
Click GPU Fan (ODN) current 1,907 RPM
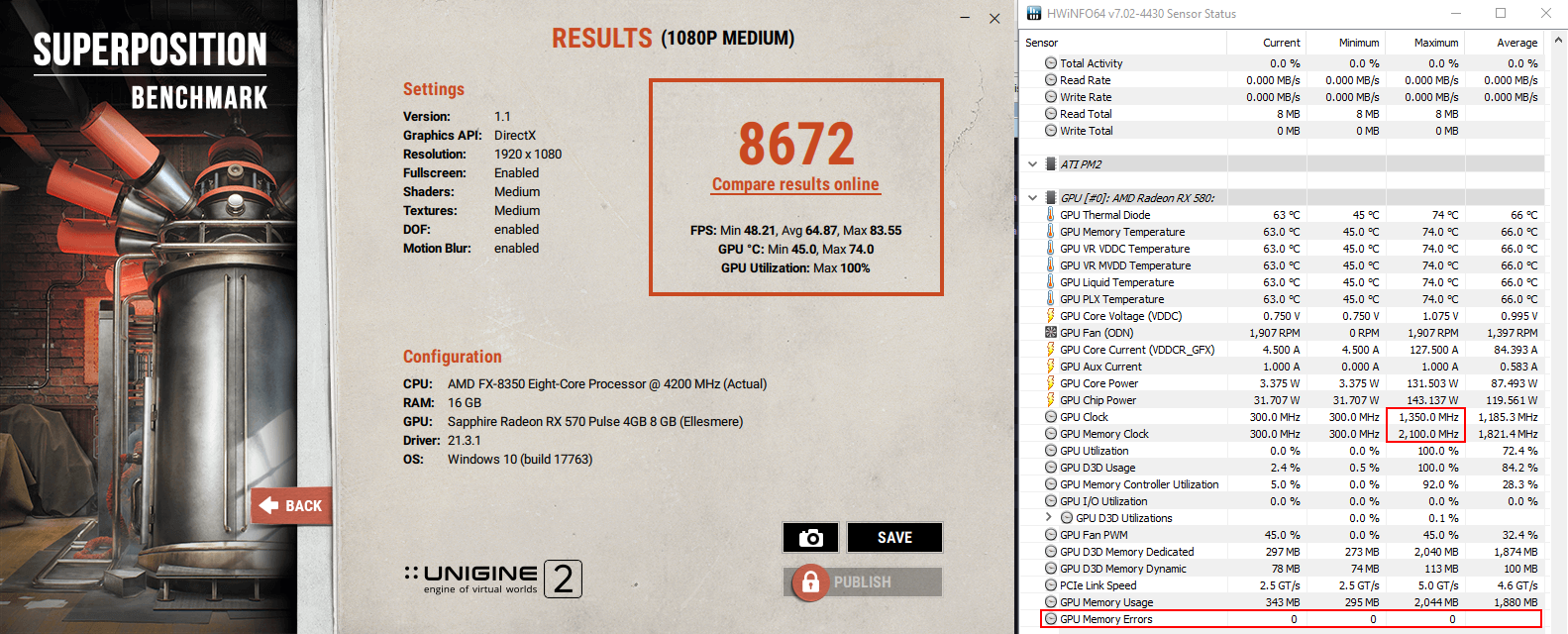[1275, 333]
